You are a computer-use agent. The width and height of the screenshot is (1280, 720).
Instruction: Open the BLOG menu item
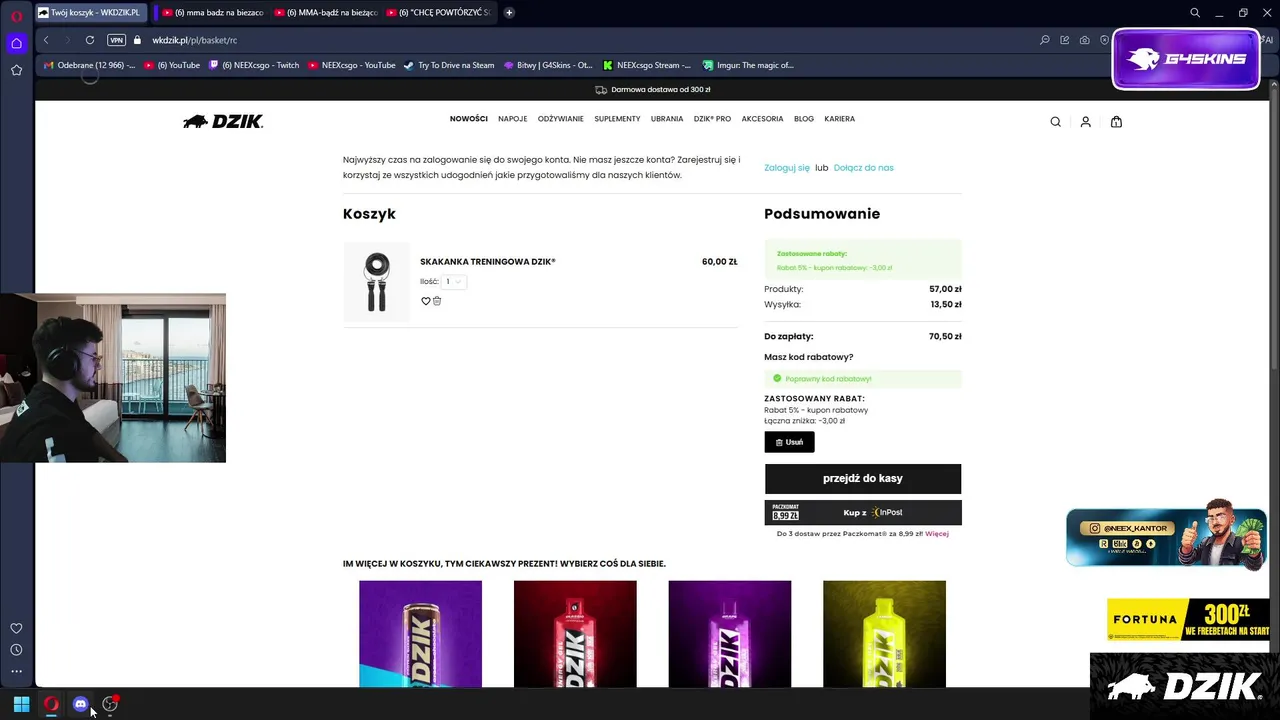tap(804, 119)
